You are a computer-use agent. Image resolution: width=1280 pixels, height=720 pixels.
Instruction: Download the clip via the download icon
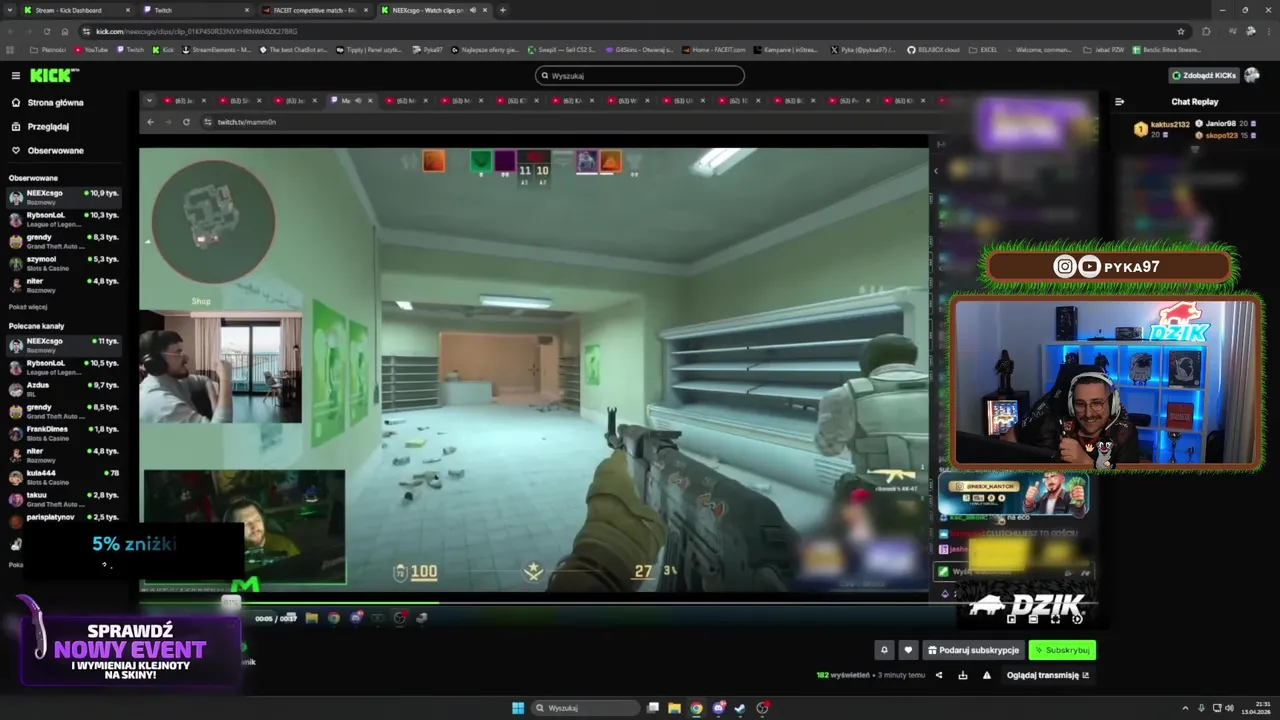[x=963, y=675]
